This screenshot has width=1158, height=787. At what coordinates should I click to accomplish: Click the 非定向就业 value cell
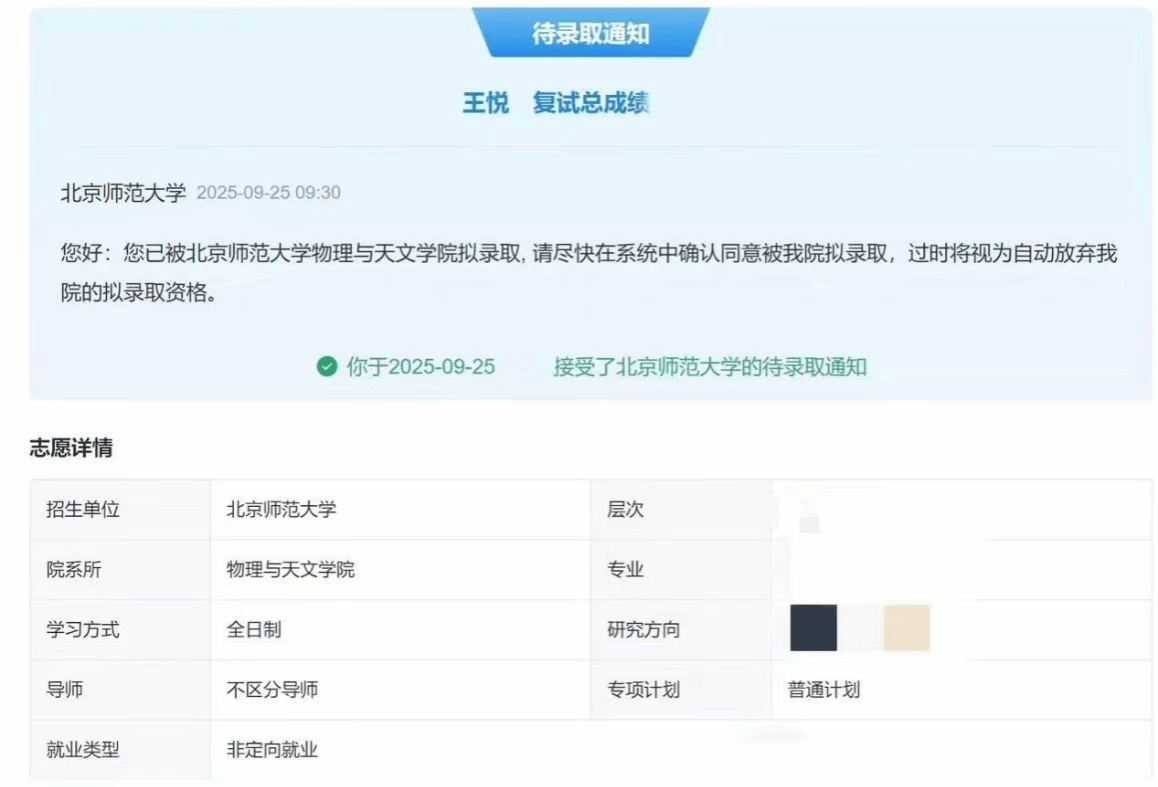coord(272,750)
